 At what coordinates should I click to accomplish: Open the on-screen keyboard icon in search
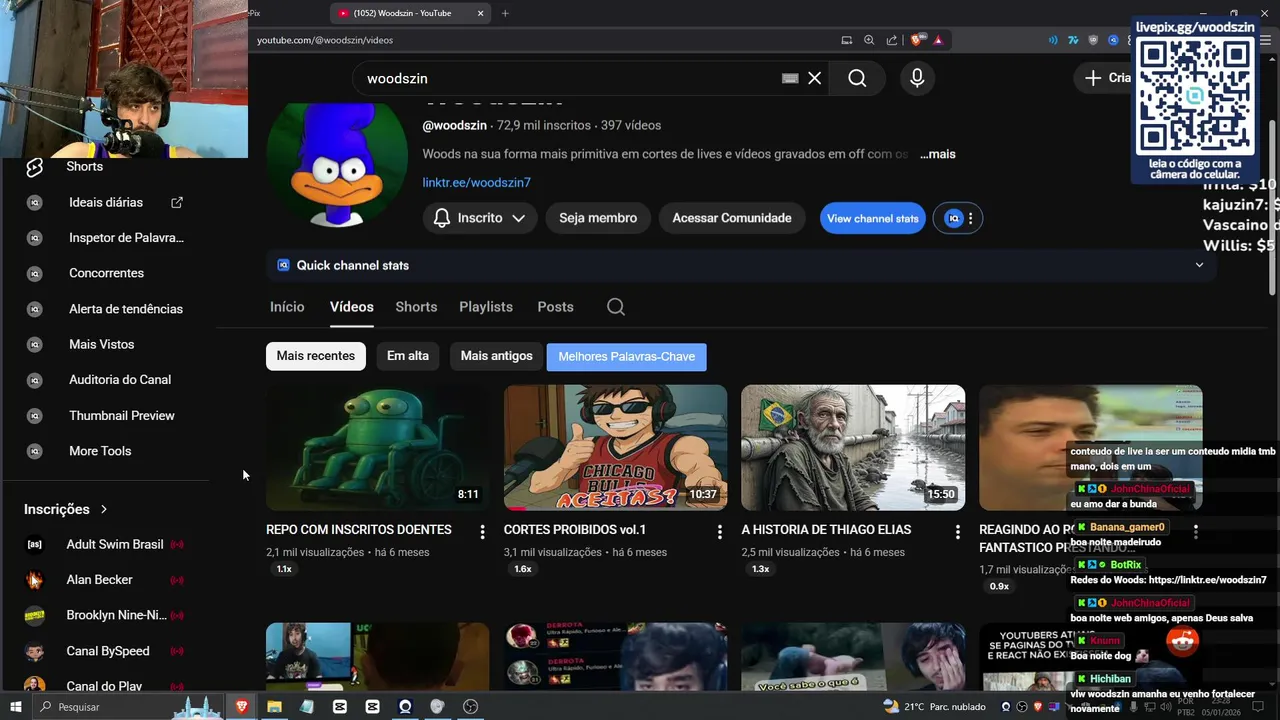[790, 78]
